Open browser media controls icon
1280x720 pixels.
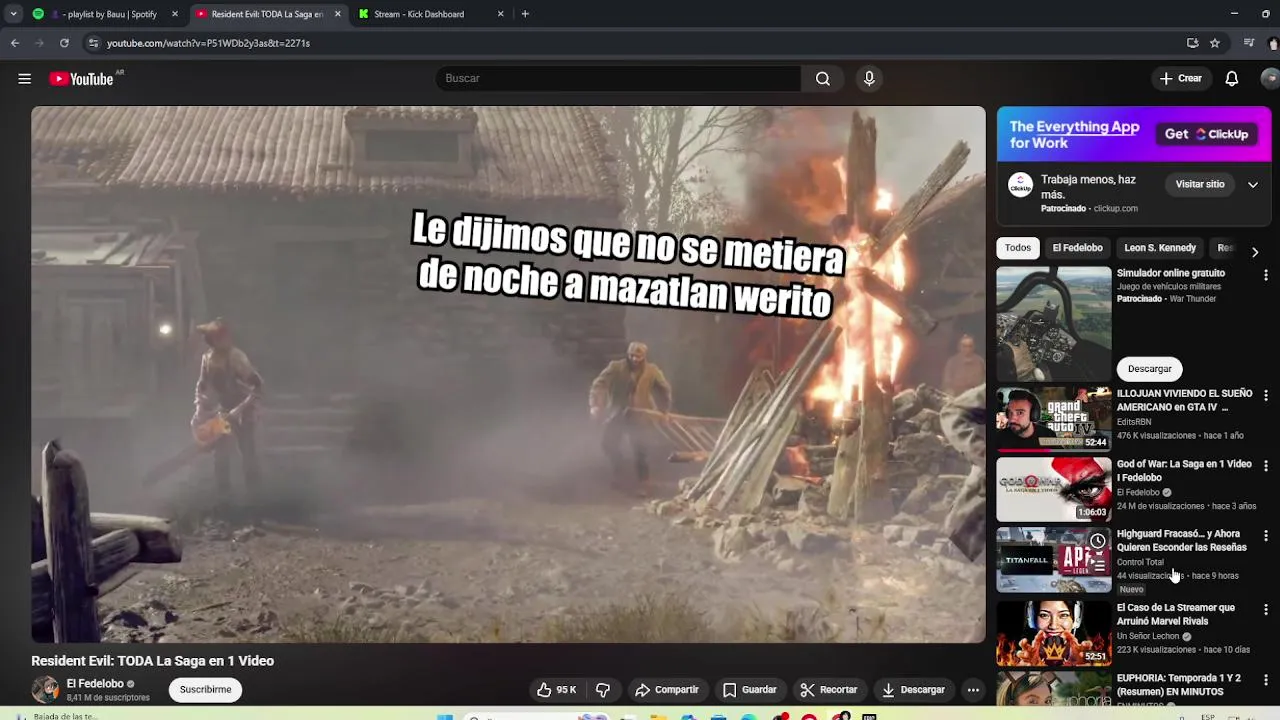coord(1249,43)
